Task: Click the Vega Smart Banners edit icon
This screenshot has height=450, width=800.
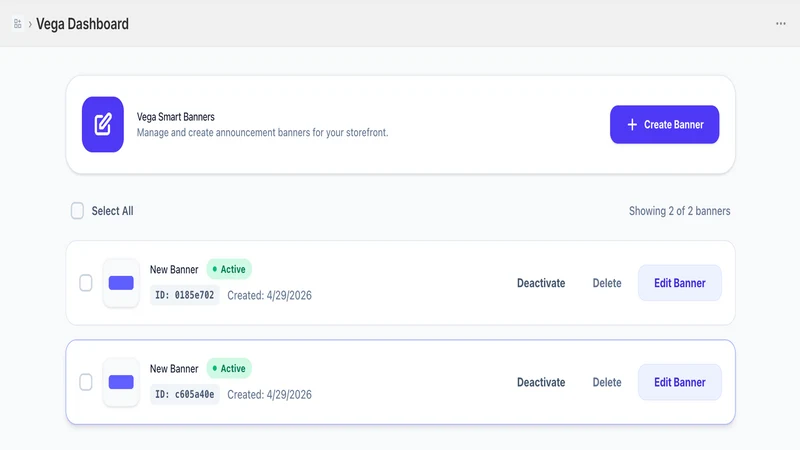Action: (x=103, y=124)
